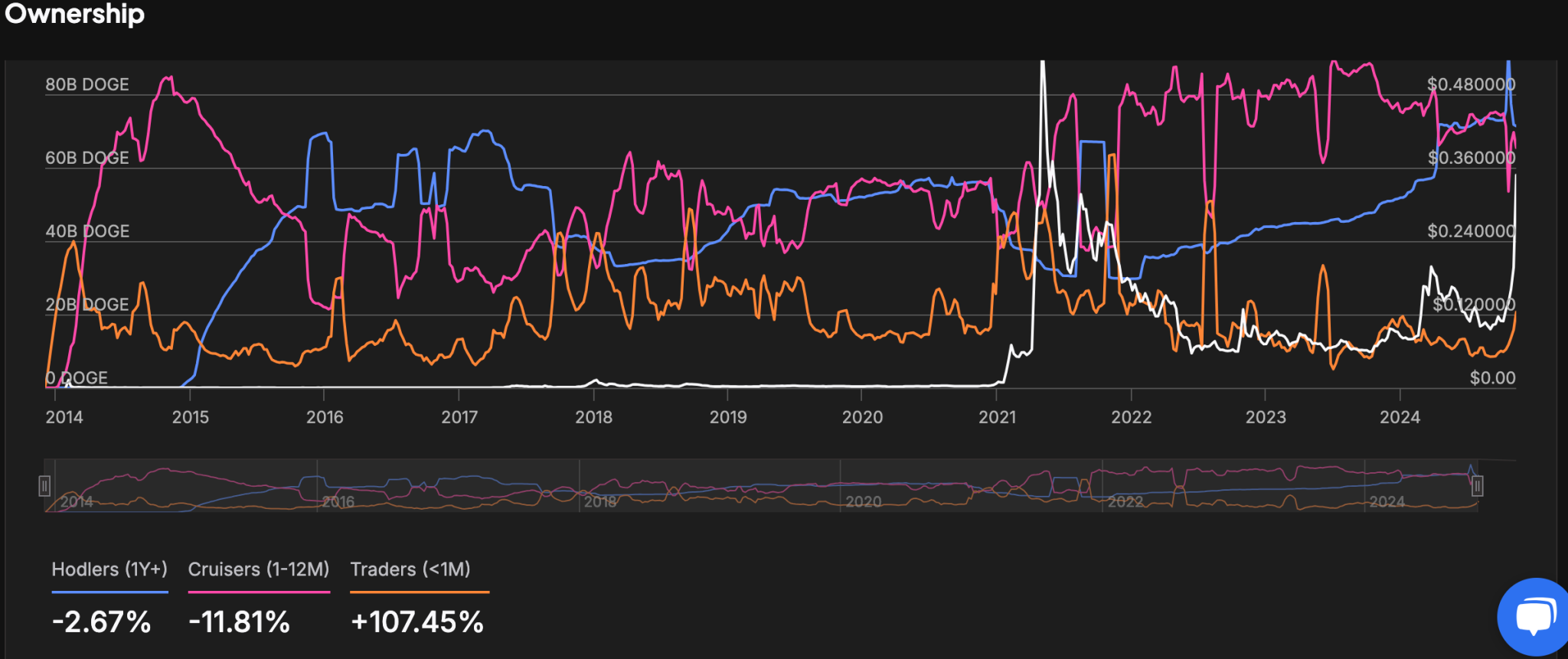Select 2020 in the mini navigator chart
The width and height of the screenshot is (1568, 659).
tap(864, 502)
